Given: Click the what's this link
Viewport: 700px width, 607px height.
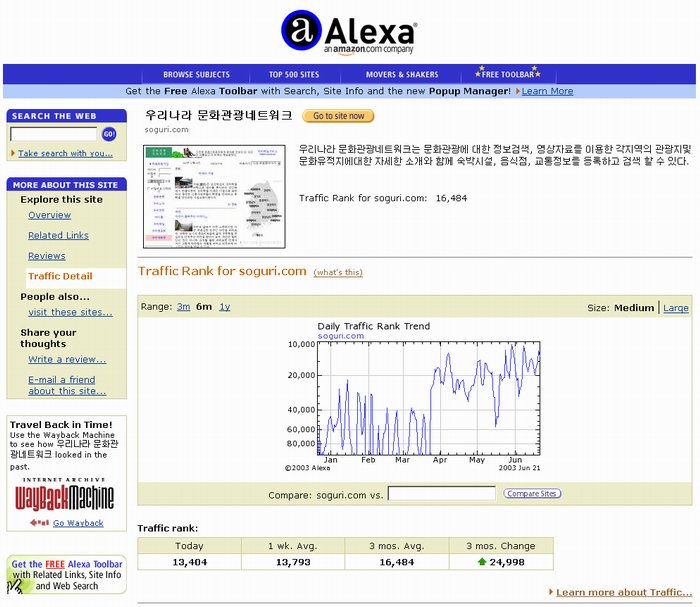Looking at the screenshot, I should (x=338, y=272).
